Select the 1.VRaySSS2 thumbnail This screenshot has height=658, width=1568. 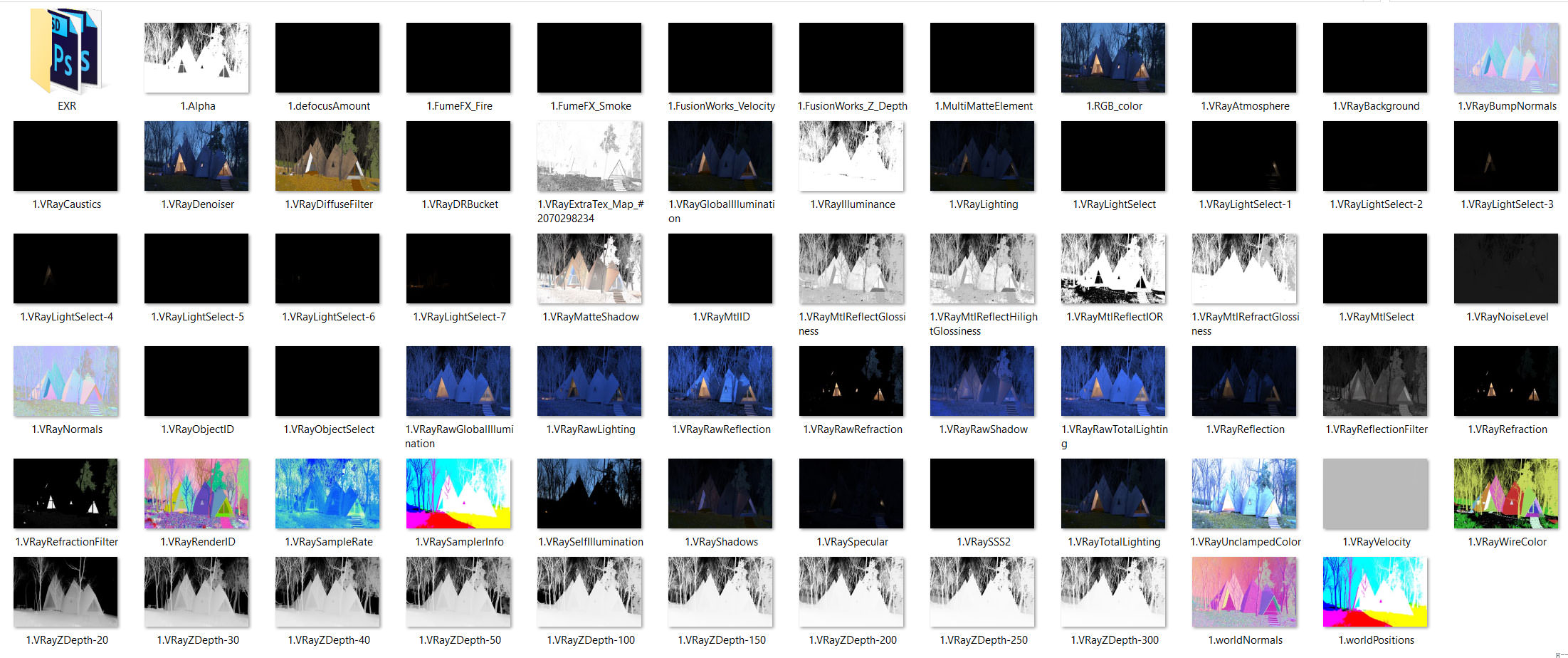coord(982,493)
